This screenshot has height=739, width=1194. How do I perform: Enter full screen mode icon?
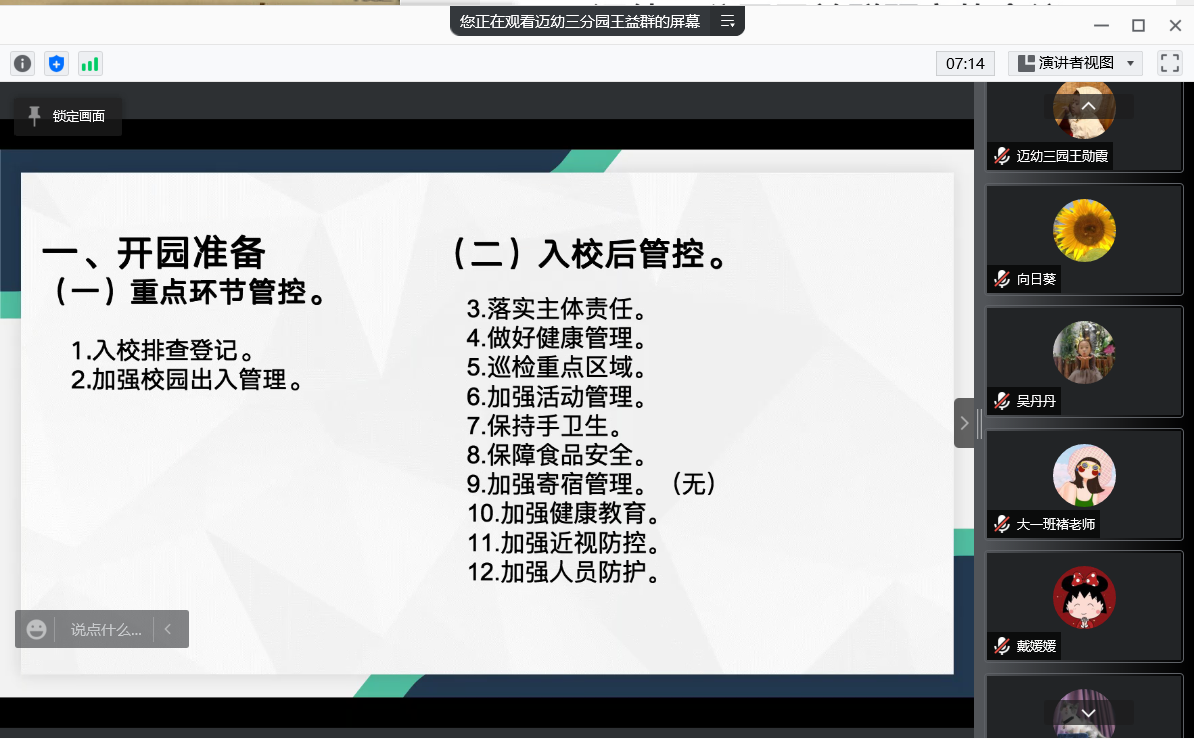1170,63
